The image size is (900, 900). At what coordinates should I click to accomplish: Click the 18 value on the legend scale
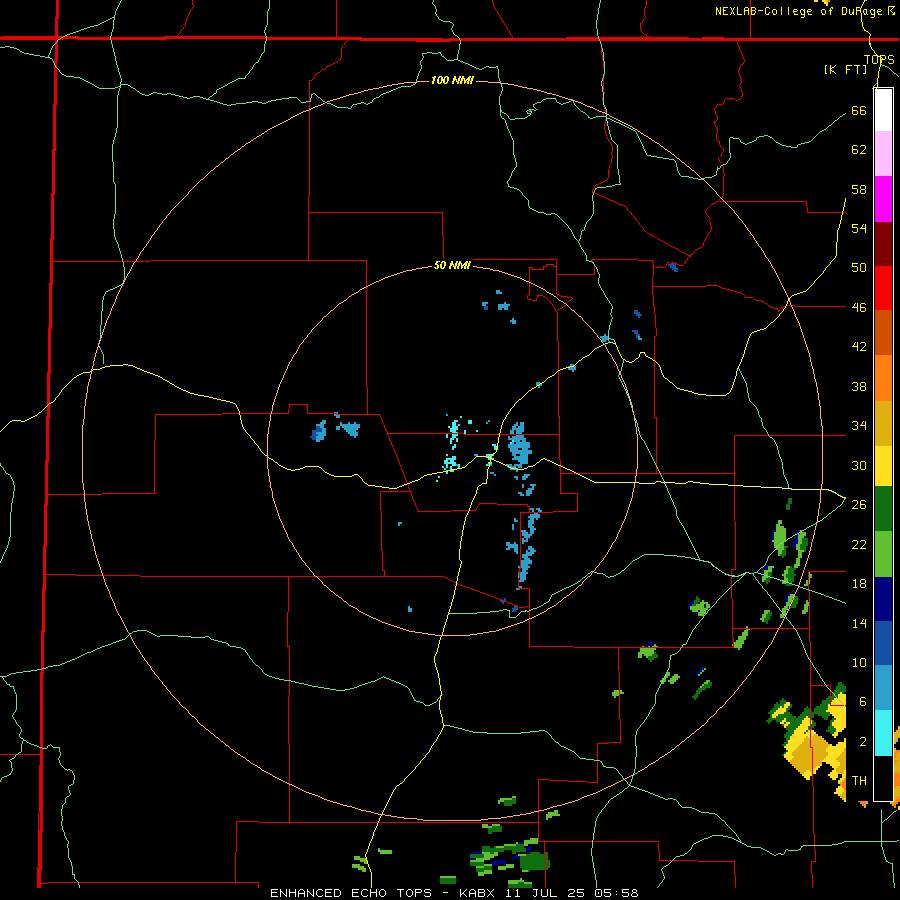tap(859, 584)
